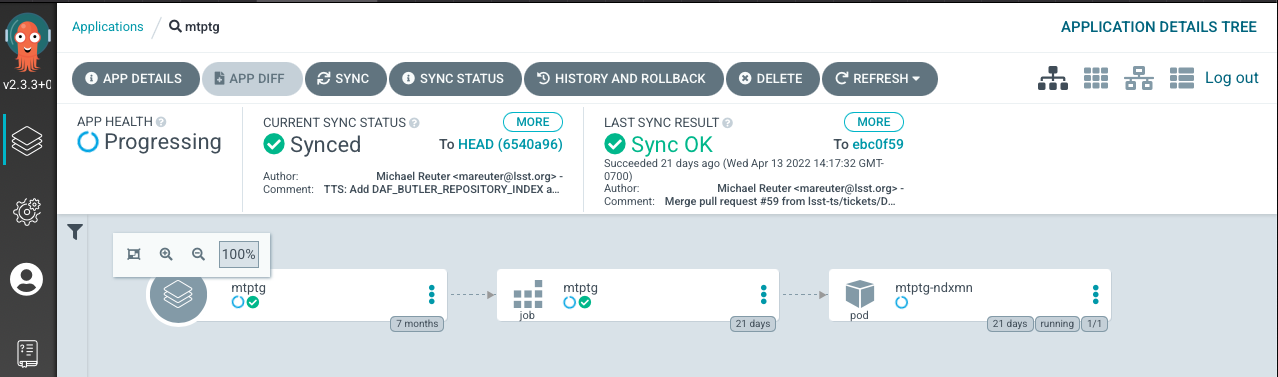Click the Applications breadcrumb link
1278x377 pixels.
[108, 27]
